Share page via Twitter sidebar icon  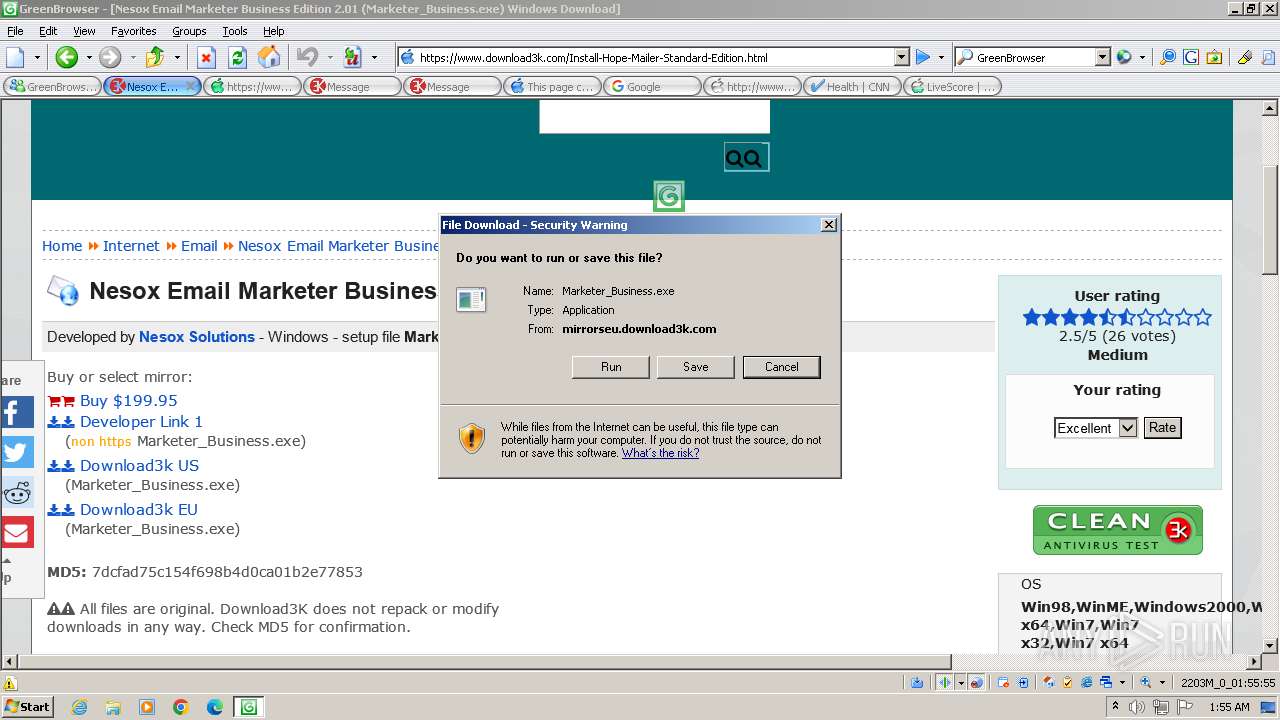[x=17, y=452]
